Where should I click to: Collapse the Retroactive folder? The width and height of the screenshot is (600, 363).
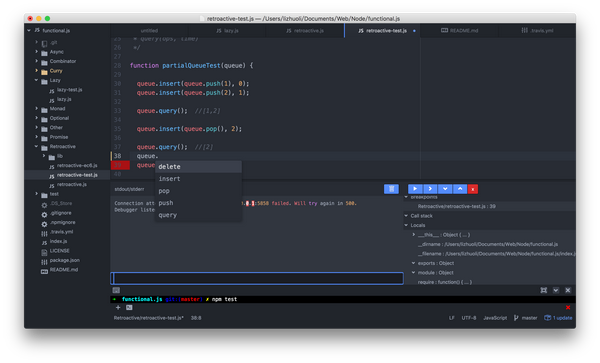click(x=37, y=147)
